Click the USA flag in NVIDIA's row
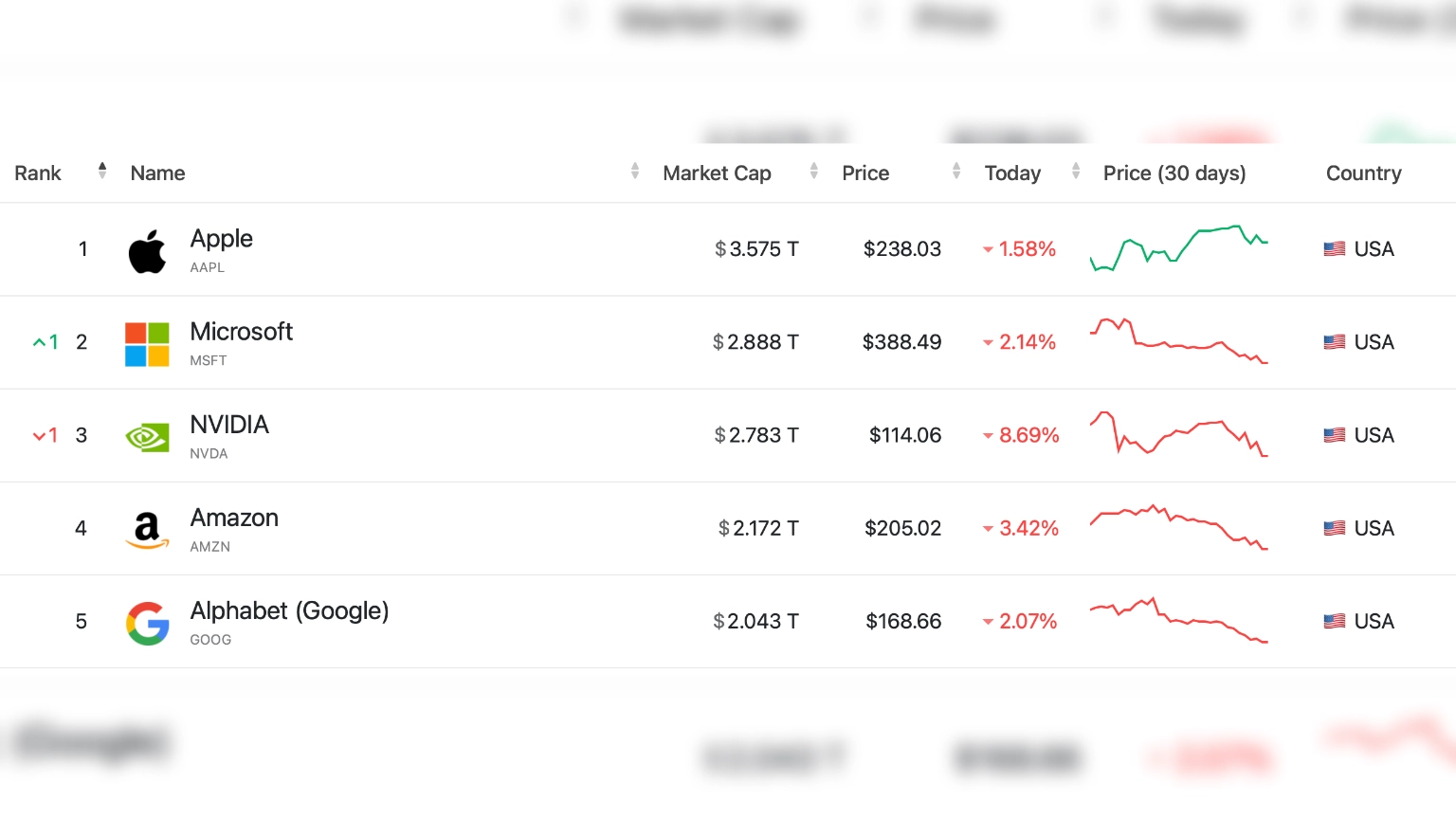The image size is (1456, 819). coord(1334,435)
